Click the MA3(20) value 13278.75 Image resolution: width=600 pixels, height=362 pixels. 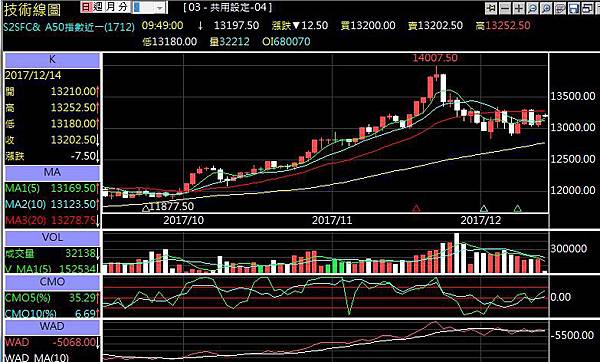(73, 220)
